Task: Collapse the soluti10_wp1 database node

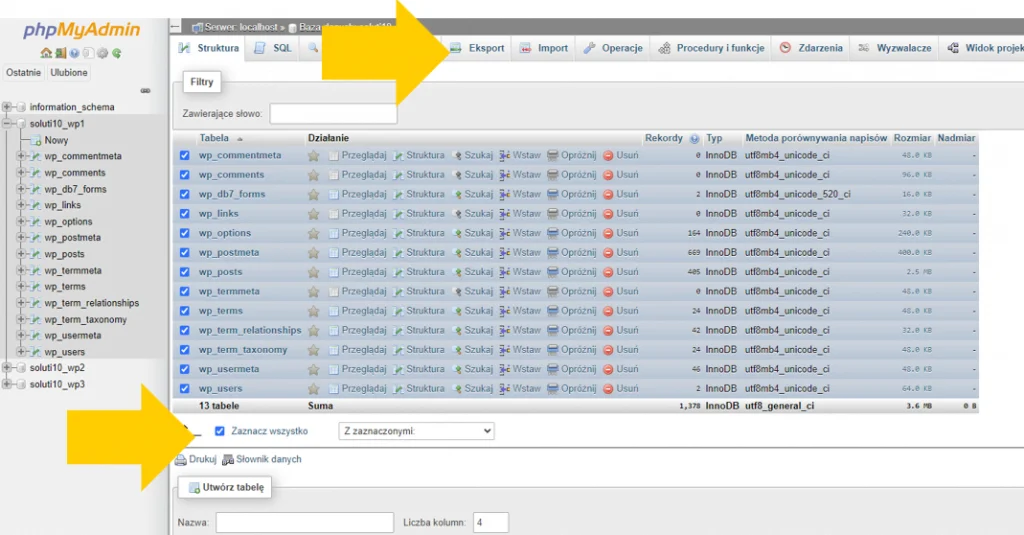Action: coord(7,123)
